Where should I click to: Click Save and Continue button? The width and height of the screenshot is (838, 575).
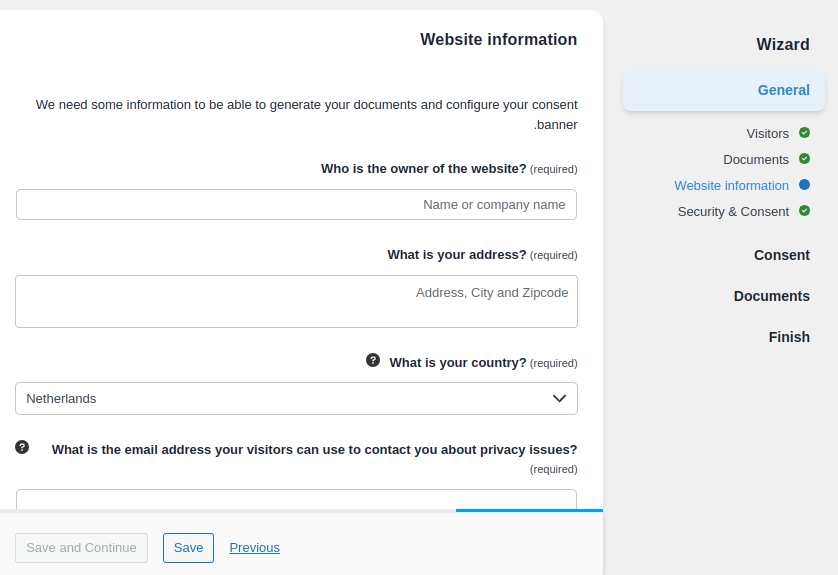(81, 547)
